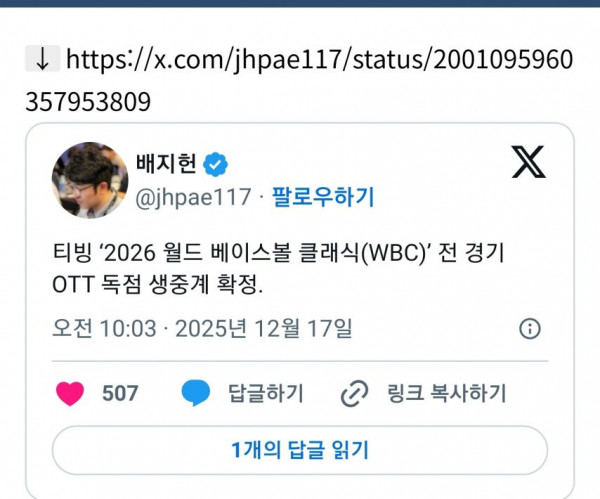Copy the tweet link via 링크 복사하기
The image size is (600, 499).
coord(447,393)
